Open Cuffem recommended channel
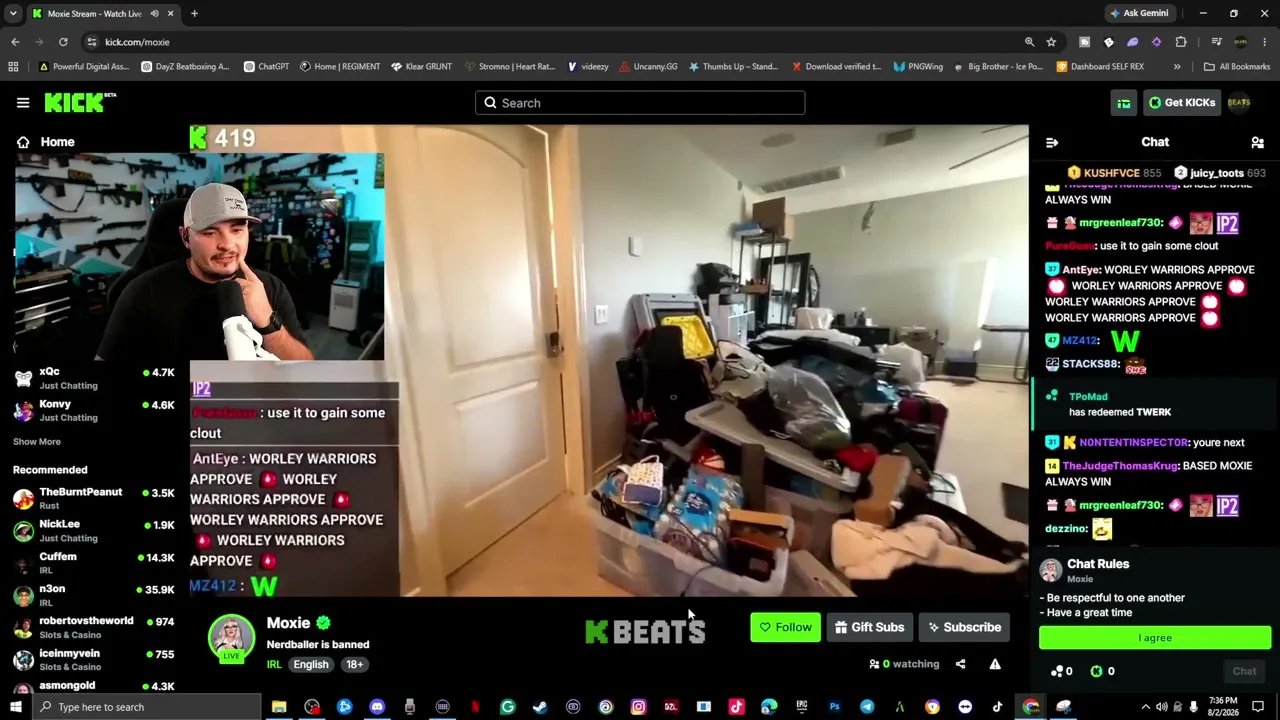1280x720 pixels. [94, 563]
